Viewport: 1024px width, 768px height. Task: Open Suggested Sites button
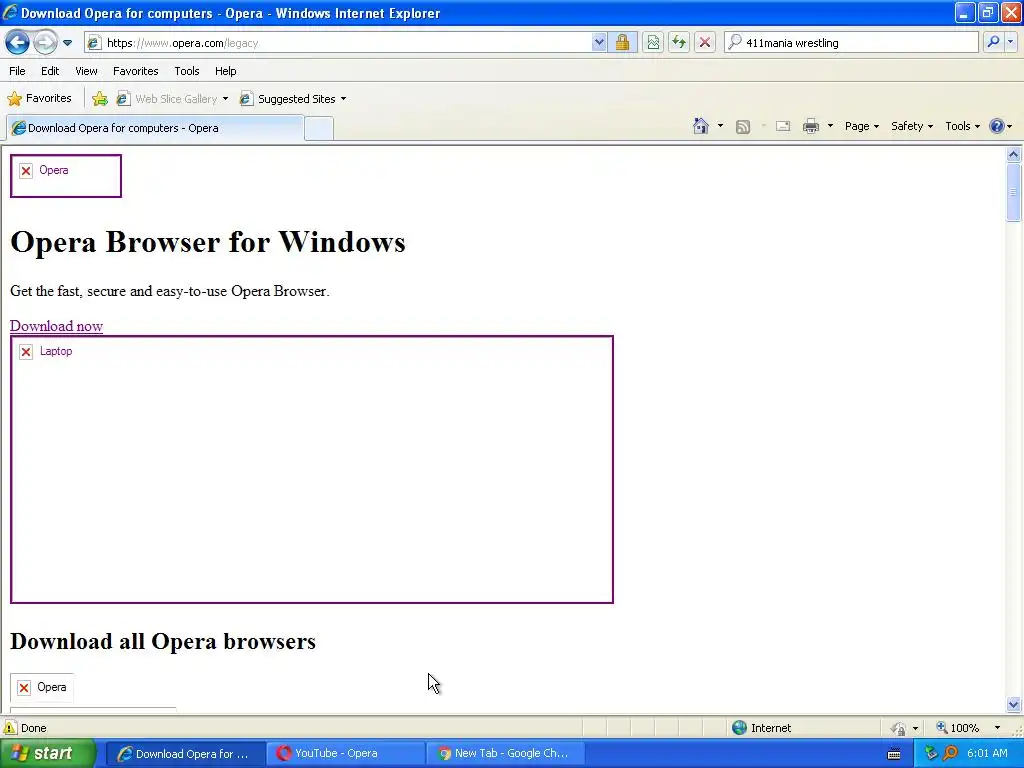coord(288,99)
